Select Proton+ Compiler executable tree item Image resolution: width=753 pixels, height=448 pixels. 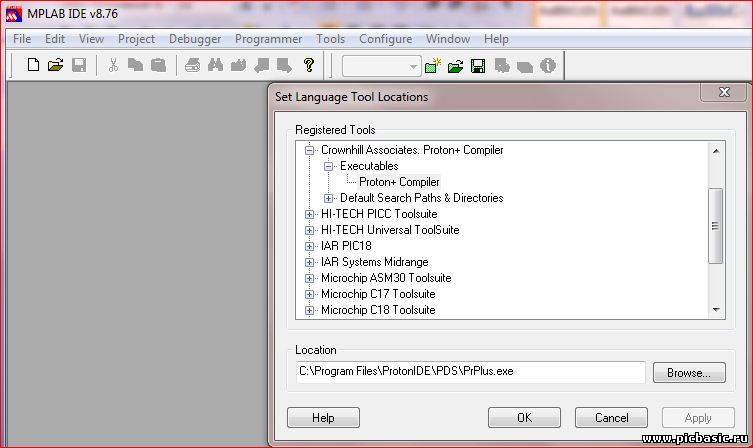pyautogui.click(x=399, y=182)
